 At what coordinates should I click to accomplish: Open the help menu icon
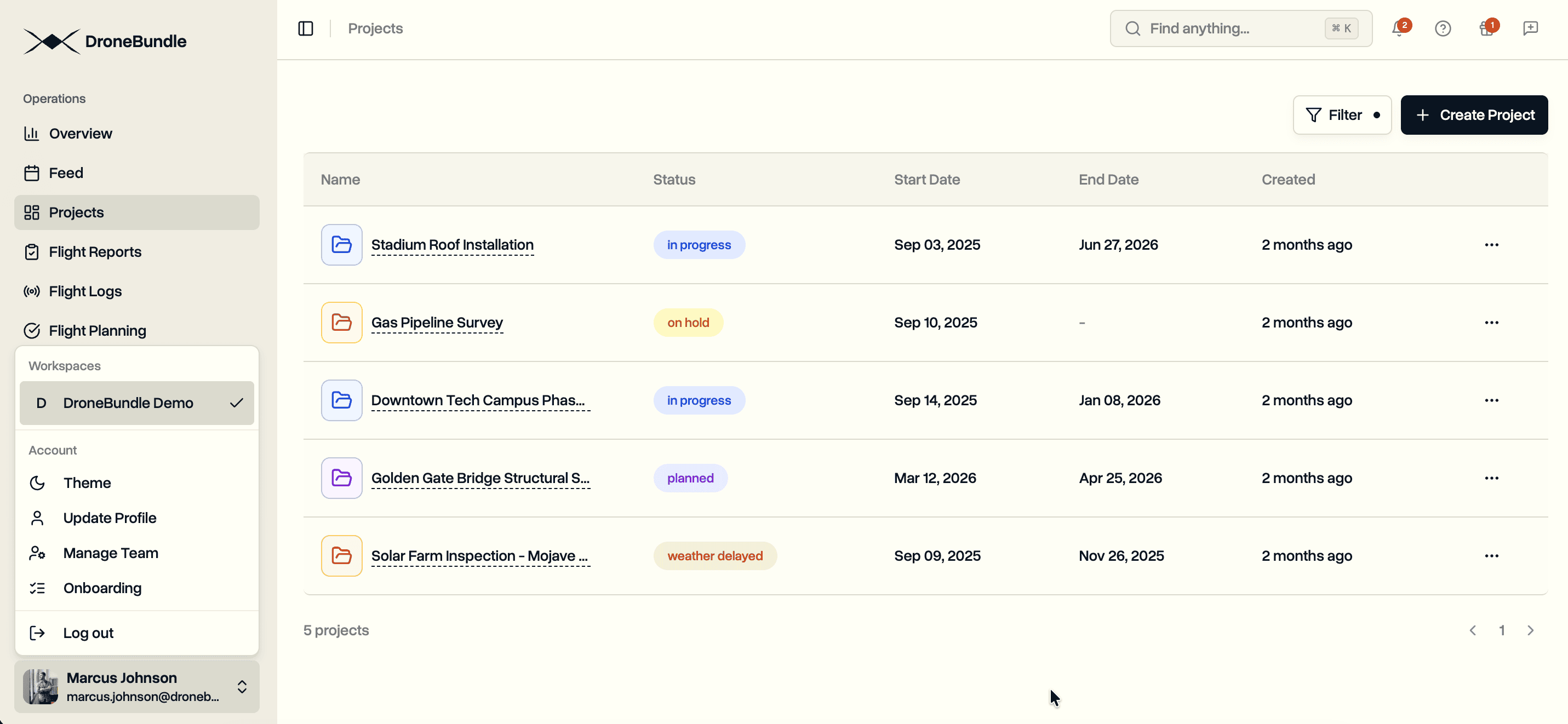pos(1443,28)
